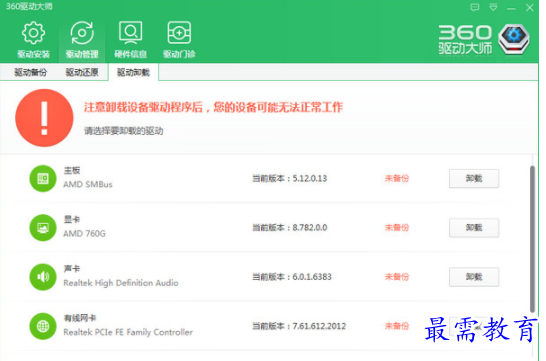Switch to the 驱动还原 tab
Screen dimensions: 546x361
tap(82, 72)
